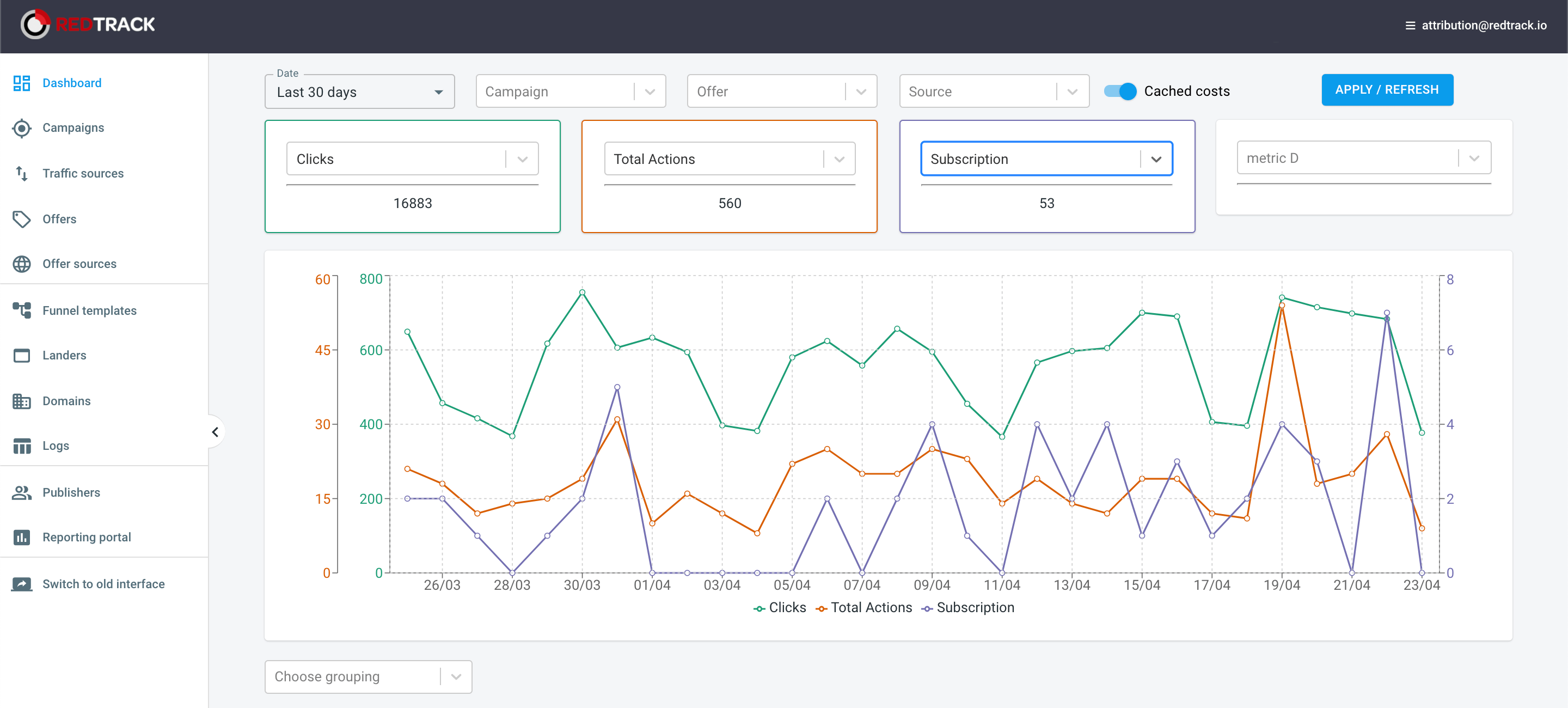Viewport: 1568px width, 708px height.
Task: Collapse the sidebar with the arrow handle
Action: pos(215,432)
